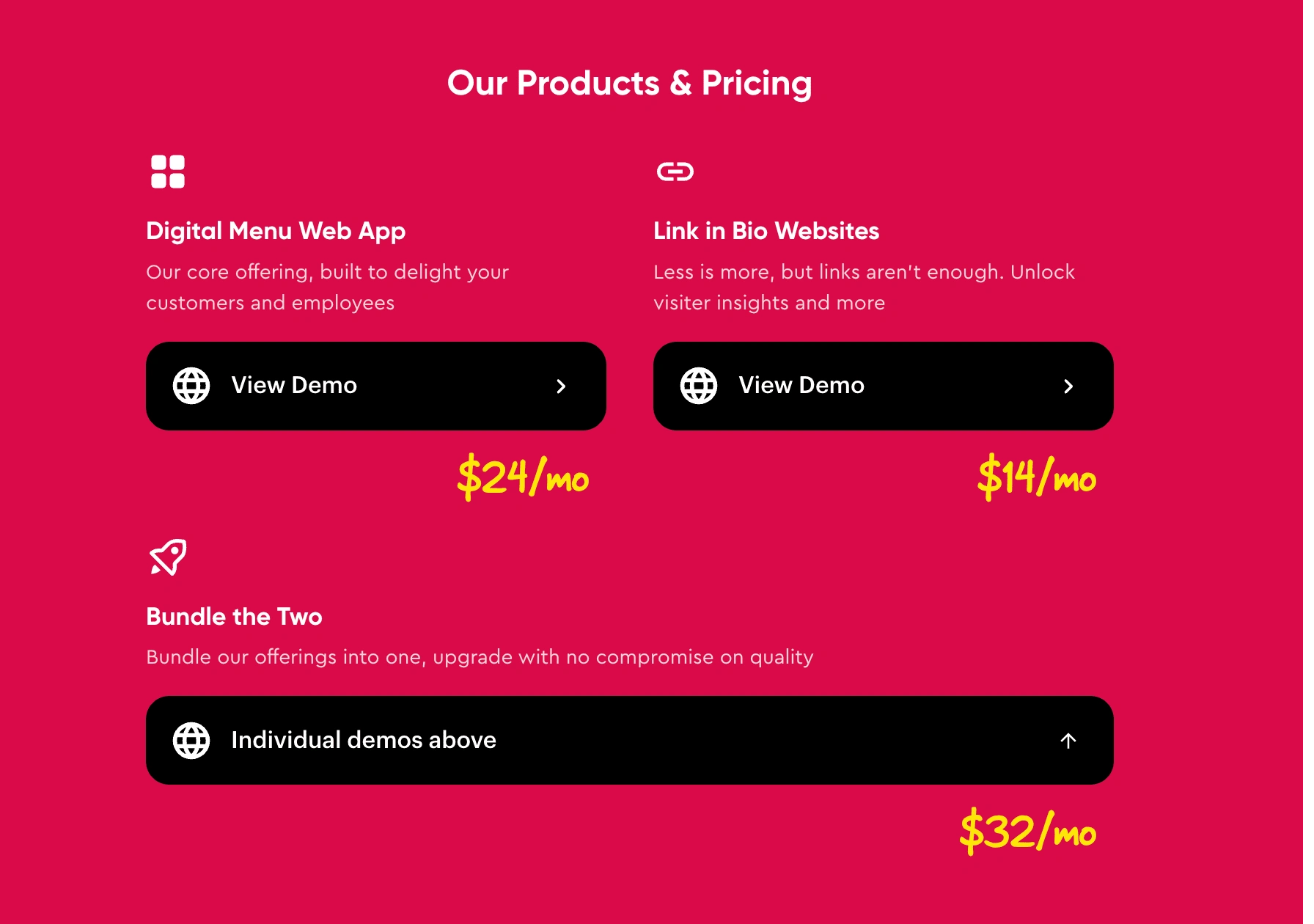1314x924 pixels.
Task: Click the $32/mo bundle price
Action: 1028,832
